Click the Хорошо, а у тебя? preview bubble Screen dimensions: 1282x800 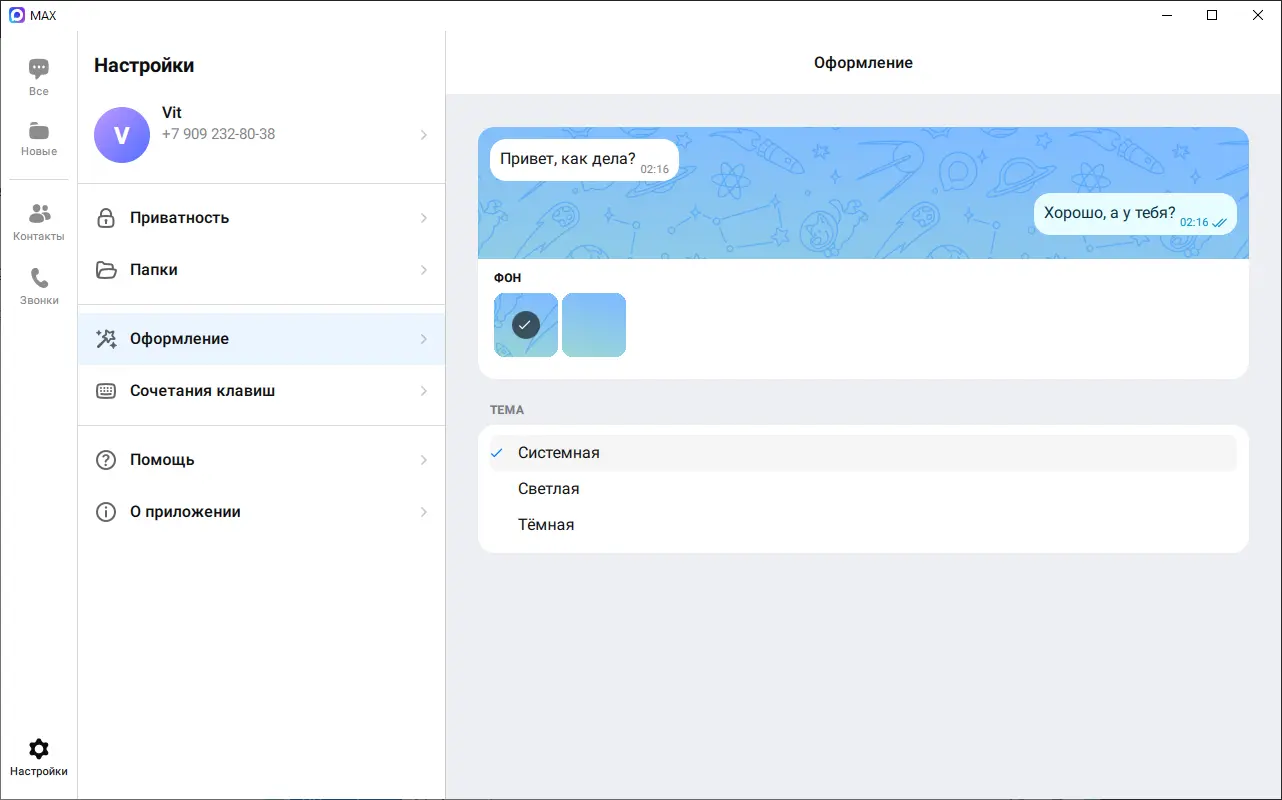coord(1135,214)
